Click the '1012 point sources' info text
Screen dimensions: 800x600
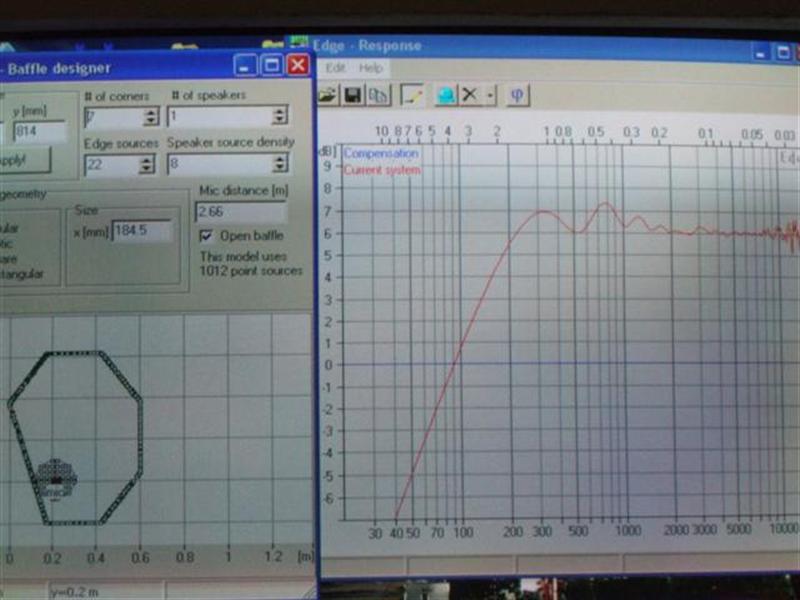251,270
